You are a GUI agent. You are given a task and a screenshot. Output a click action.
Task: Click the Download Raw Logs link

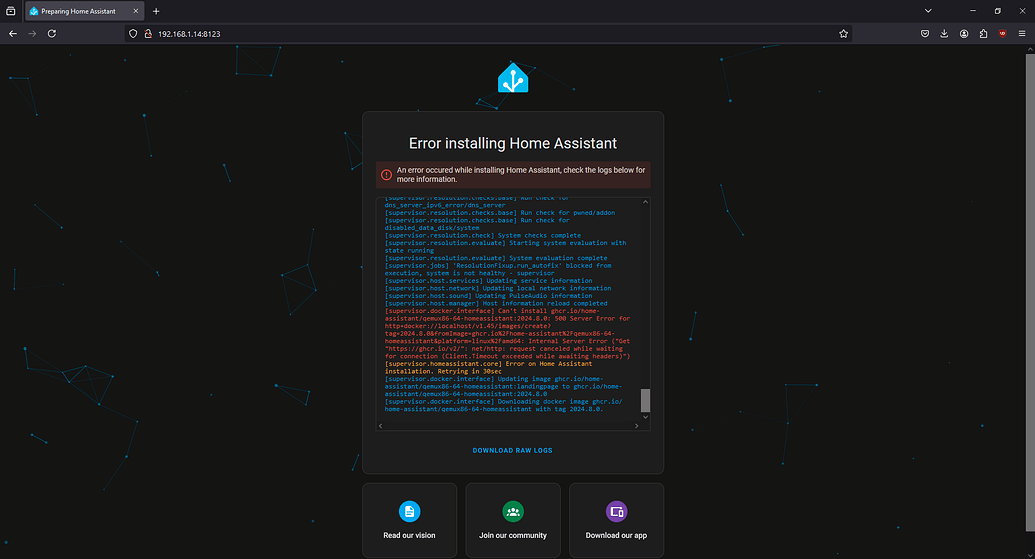point(513,450)
